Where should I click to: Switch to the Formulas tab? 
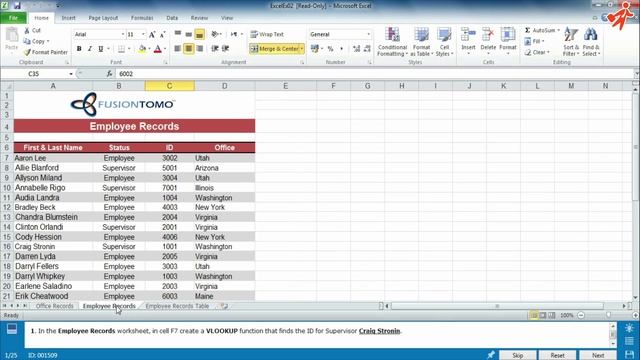coord(142,18)
